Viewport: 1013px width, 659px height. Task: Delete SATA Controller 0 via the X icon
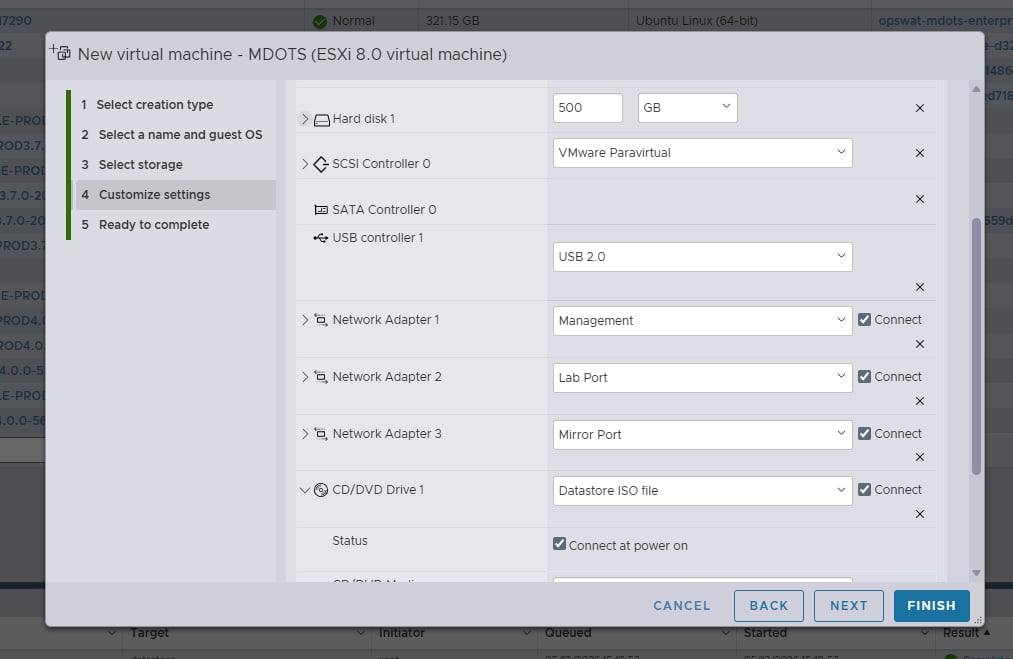point(919,199)
